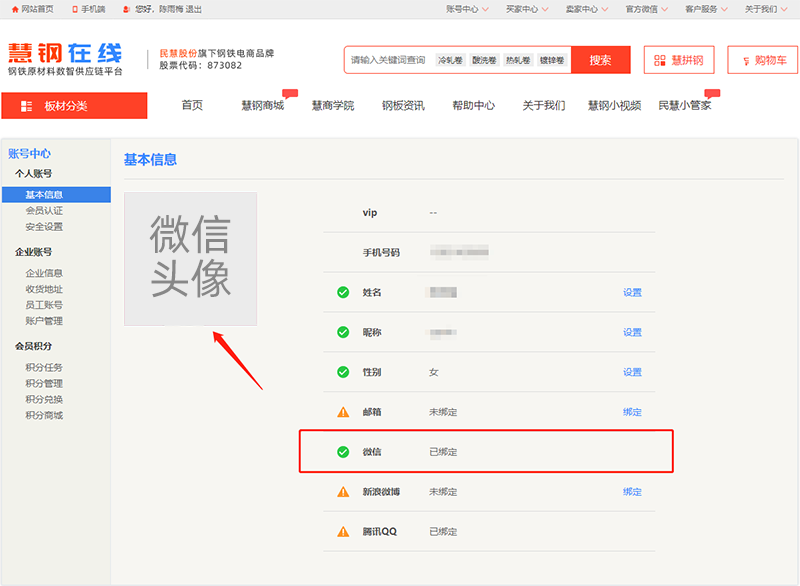This screenshot has height=586, width=800.
Task: Click the warning icon beside 新浪微博
Action: pyautogui.click(x=343, y=492)
